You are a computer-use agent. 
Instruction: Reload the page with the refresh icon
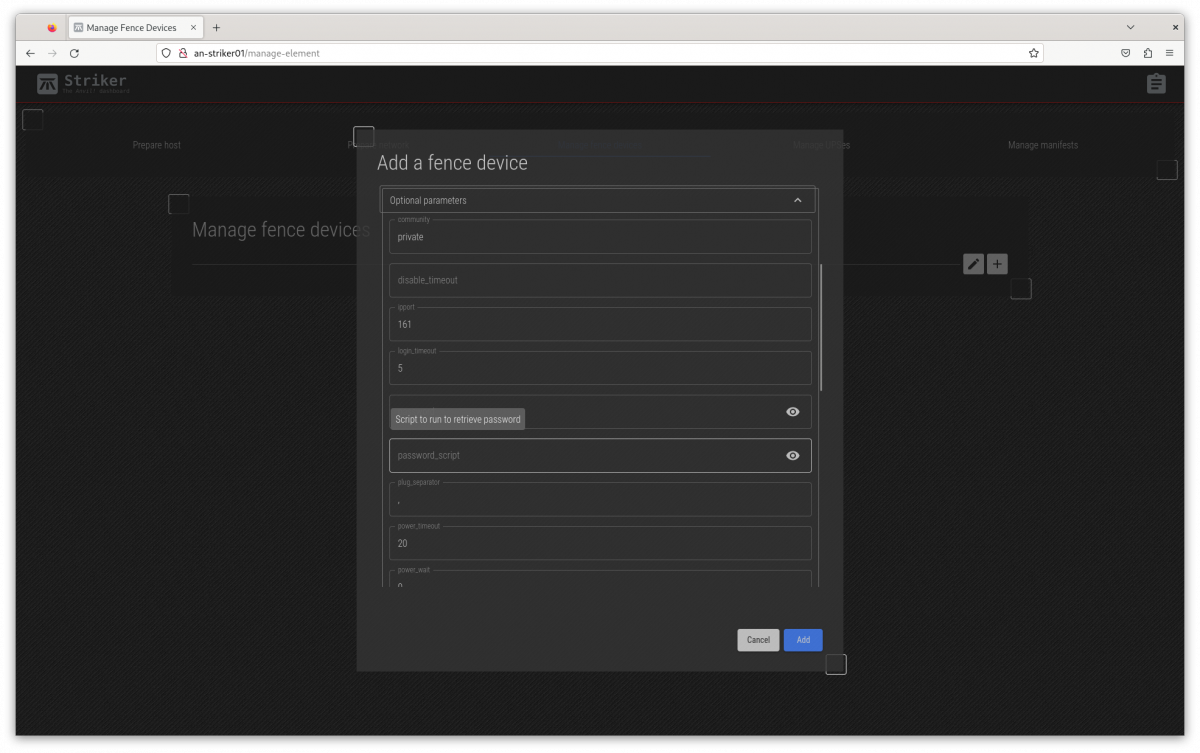pos(74,53)
